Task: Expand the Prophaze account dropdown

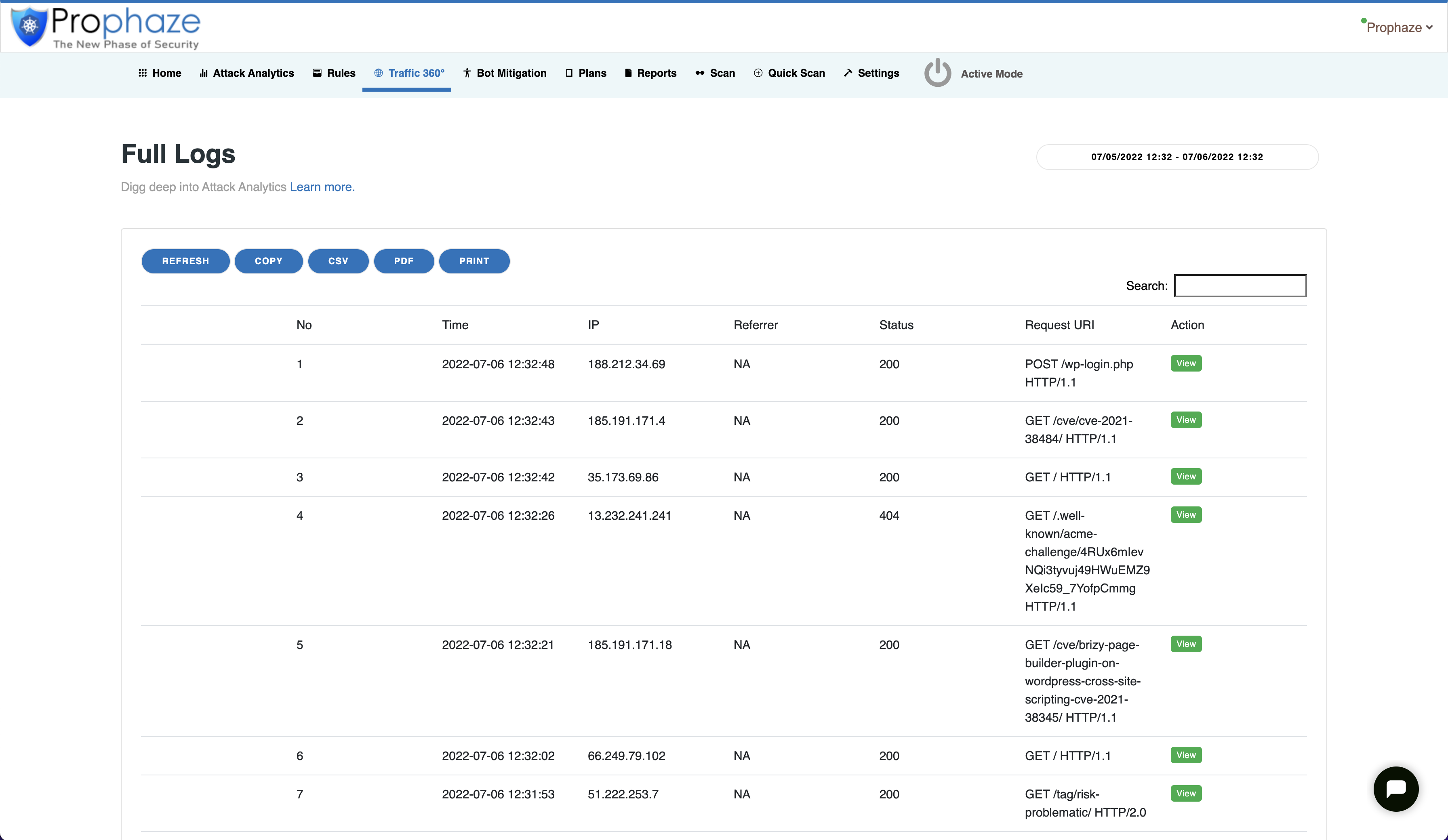Action: [1399, 27]
